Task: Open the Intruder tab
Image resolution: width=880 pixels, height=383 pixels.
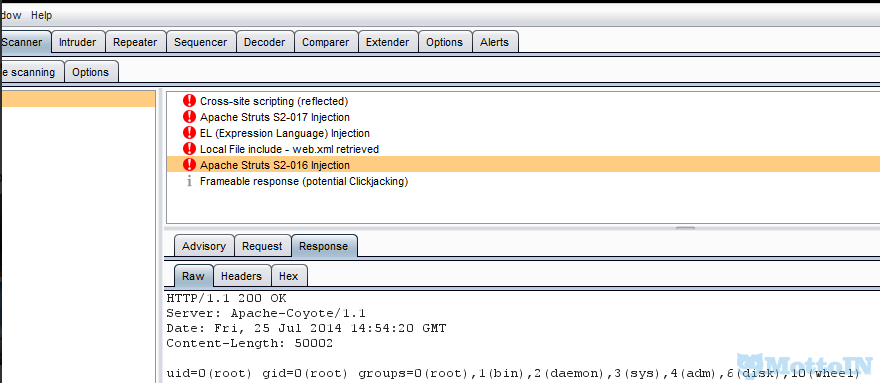Action: [78, 42]
